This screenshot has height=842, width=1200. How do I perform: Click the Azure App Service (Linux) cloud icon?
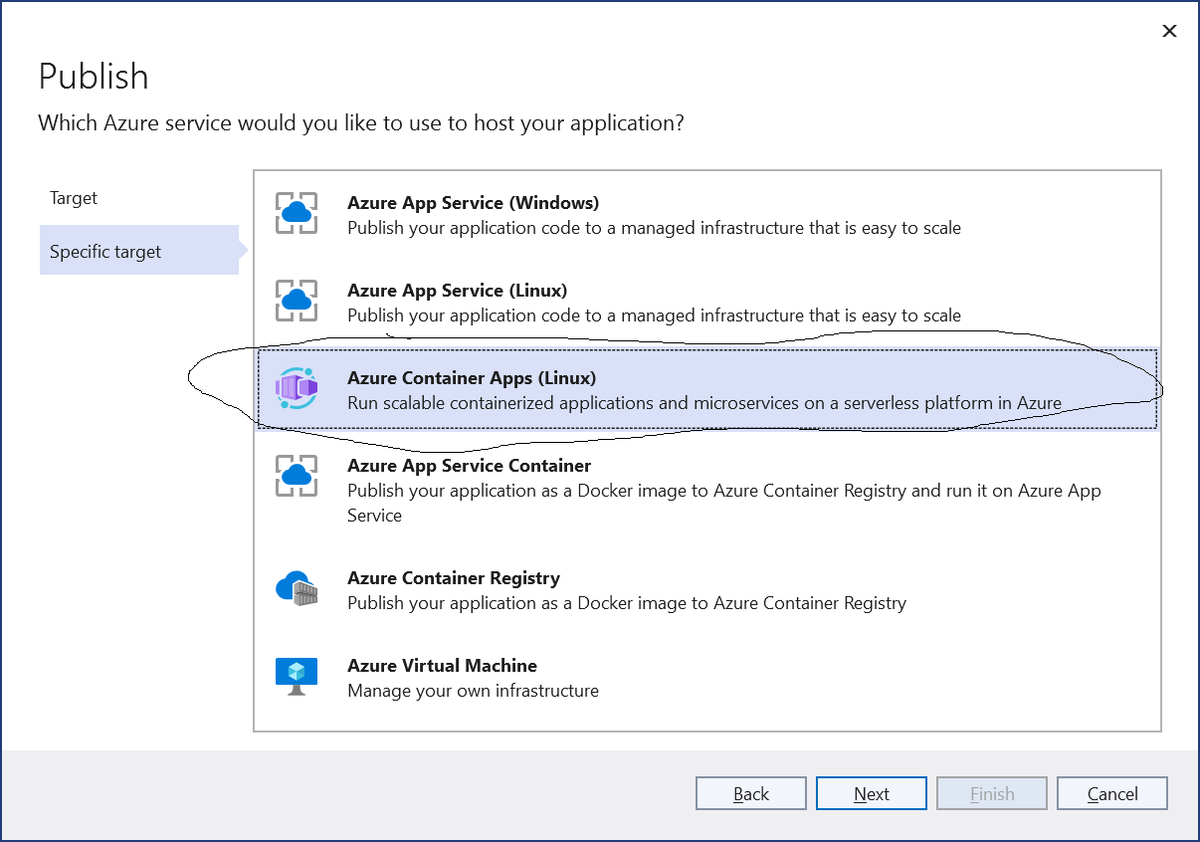click(x=296, y=301)
